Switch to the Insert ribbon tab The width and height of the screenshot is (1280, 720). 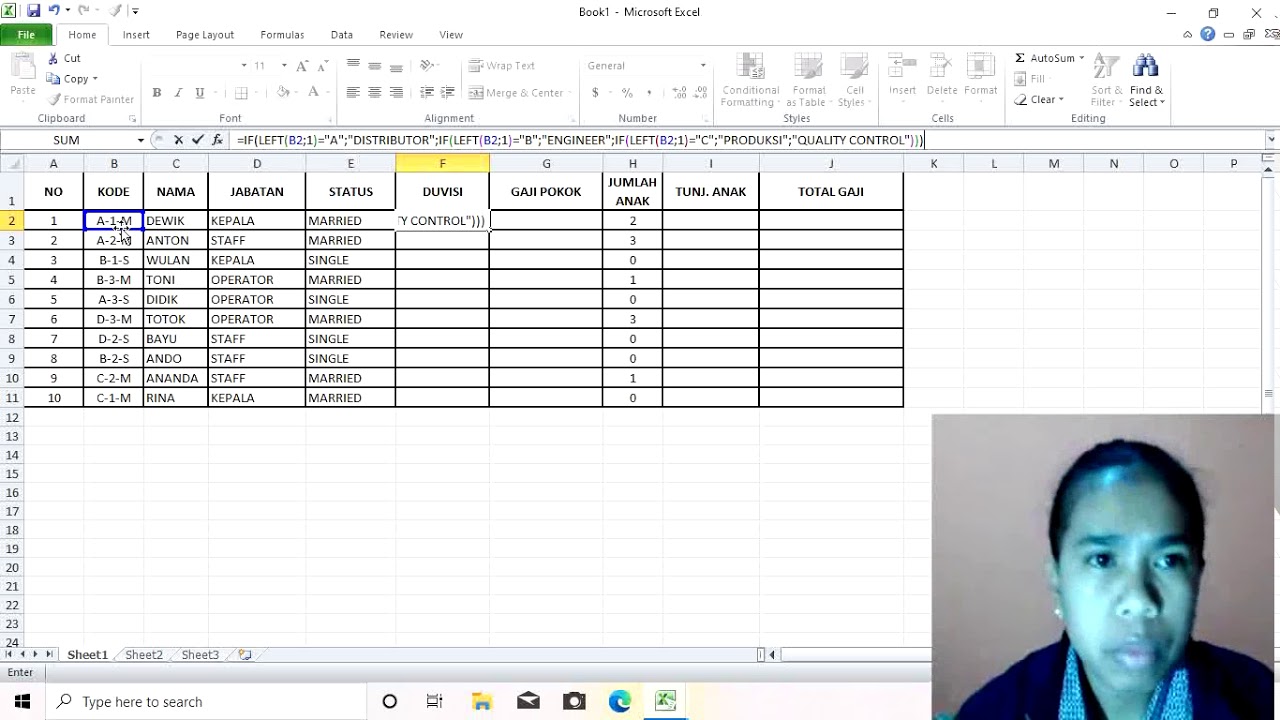[x=136, y=35]
